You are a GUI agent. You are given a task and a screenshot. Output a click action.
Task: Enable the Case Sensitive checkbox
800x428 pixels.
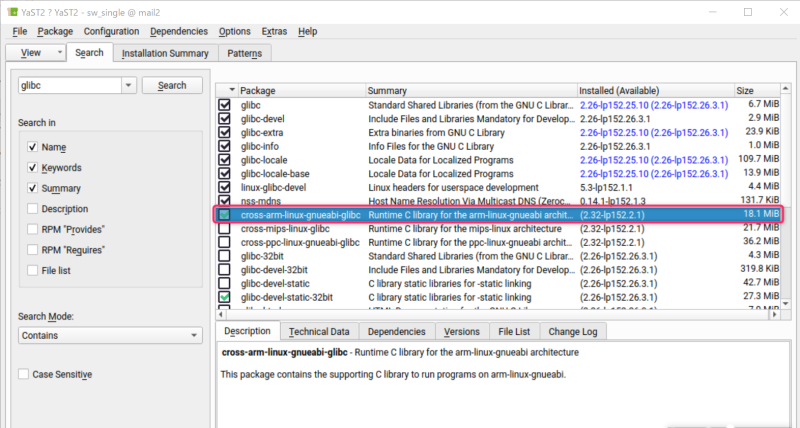tap(23, 374)
